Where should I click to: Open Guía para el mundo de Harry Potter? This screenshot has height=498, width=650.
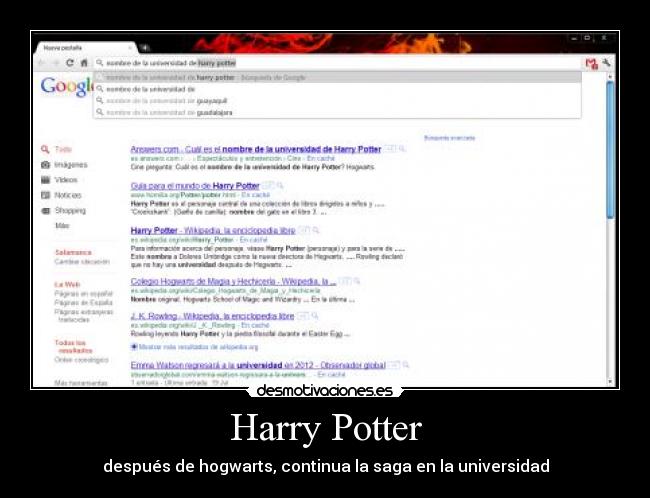[195, 186]
